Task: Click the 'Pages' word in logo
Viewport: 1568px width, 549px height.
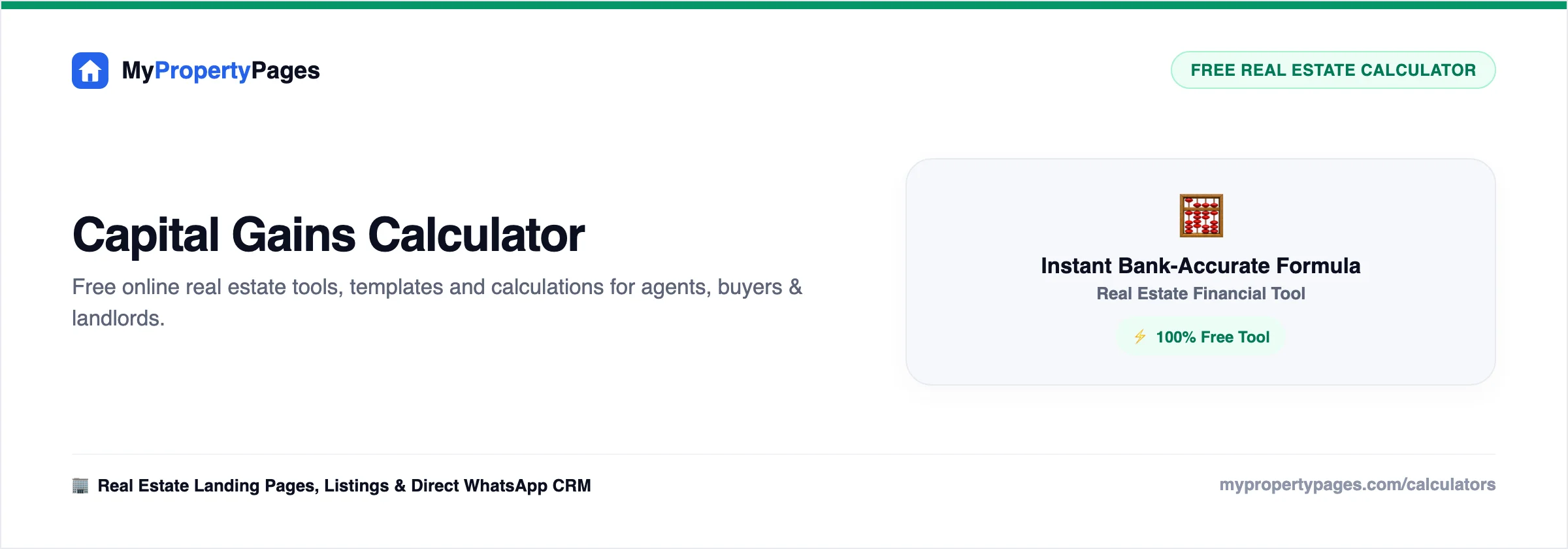Action: [286, 71]
